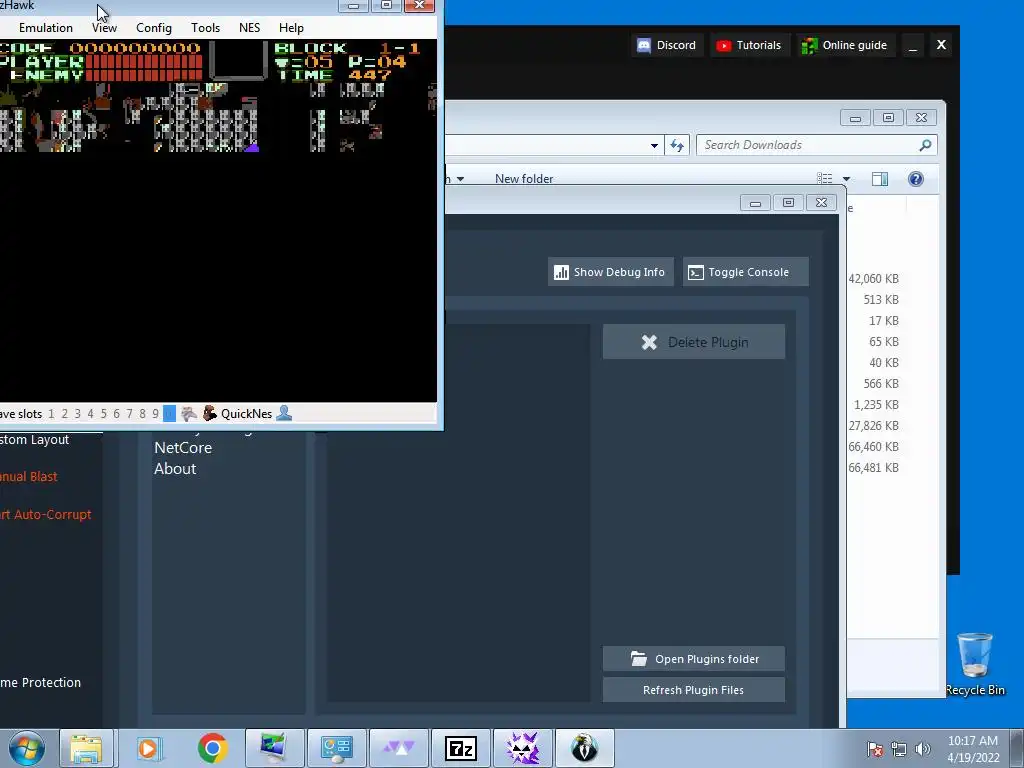
Task: Open the Help menu in BizHawk
Action: click(291, 28)
